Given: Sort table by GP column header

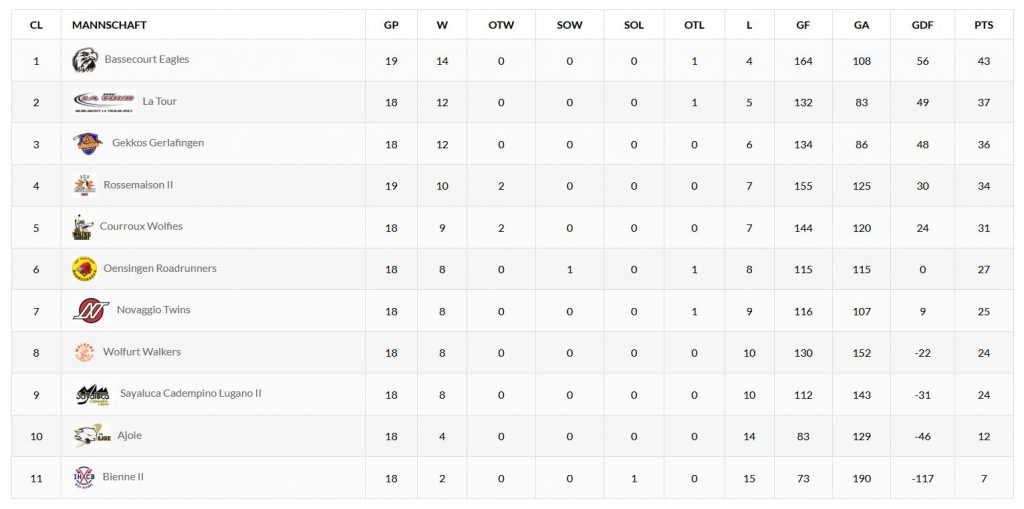Looking at the screenshot, I should pos(391,25).
